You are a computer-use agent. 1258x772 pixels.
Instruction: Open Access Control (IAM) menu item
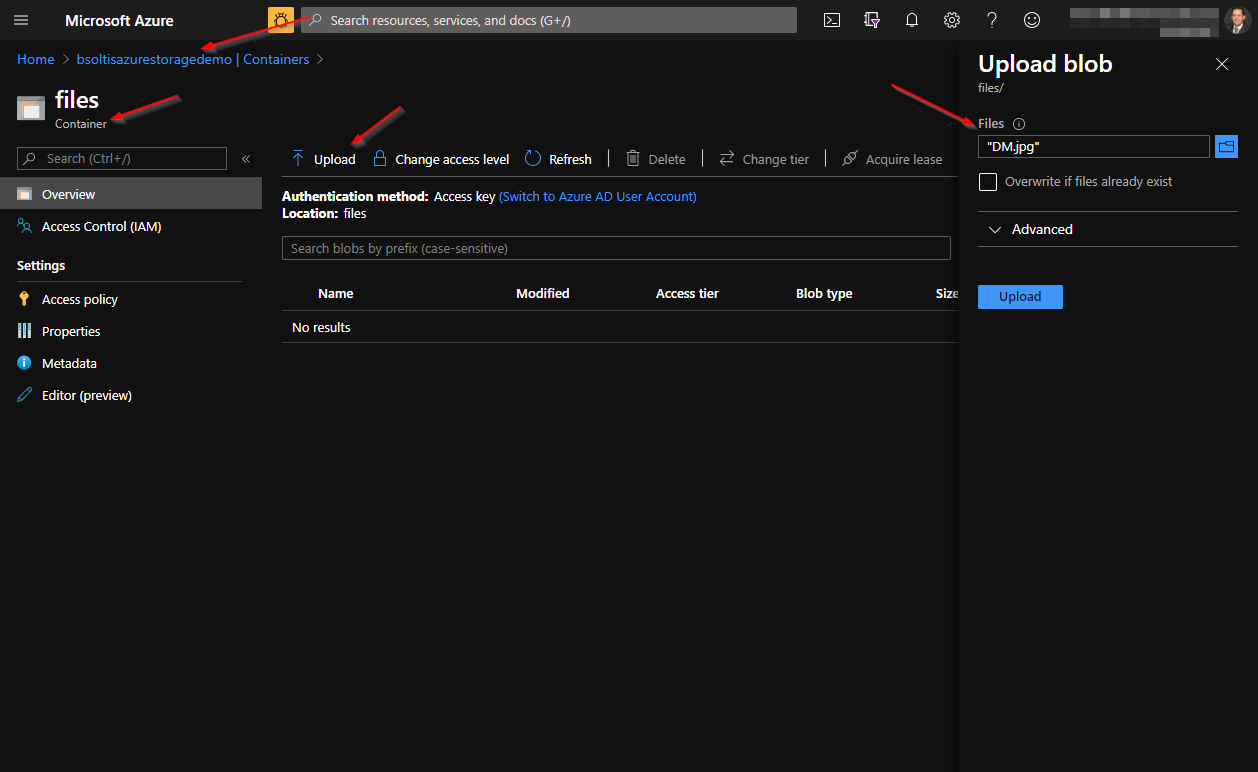click(101, 227)
